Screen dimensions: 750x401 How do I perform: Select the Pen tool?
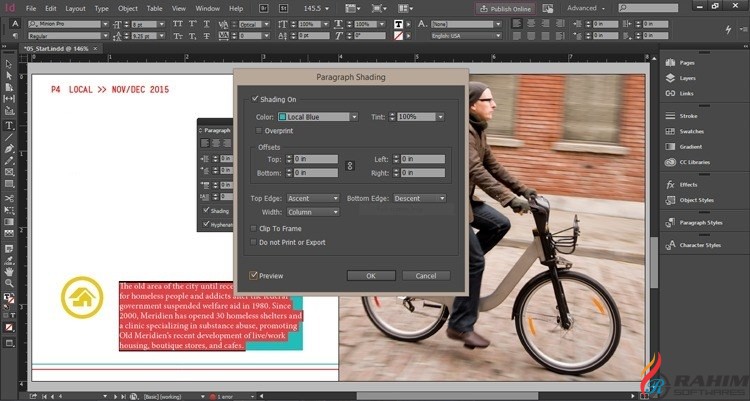(x=9, y=148)
